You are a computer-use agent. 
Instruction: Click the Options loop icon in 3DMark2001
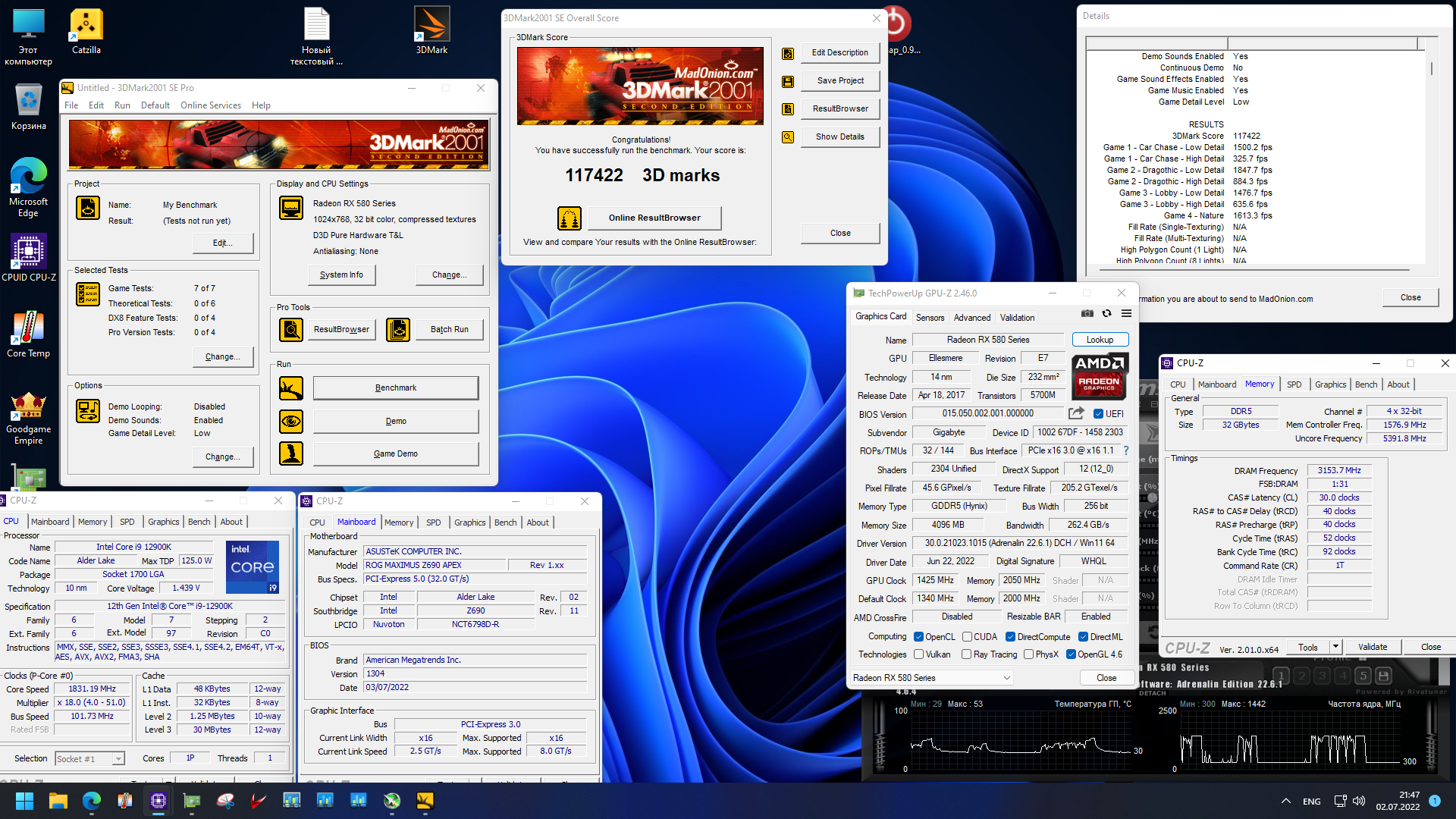click(x=88, y=411)
